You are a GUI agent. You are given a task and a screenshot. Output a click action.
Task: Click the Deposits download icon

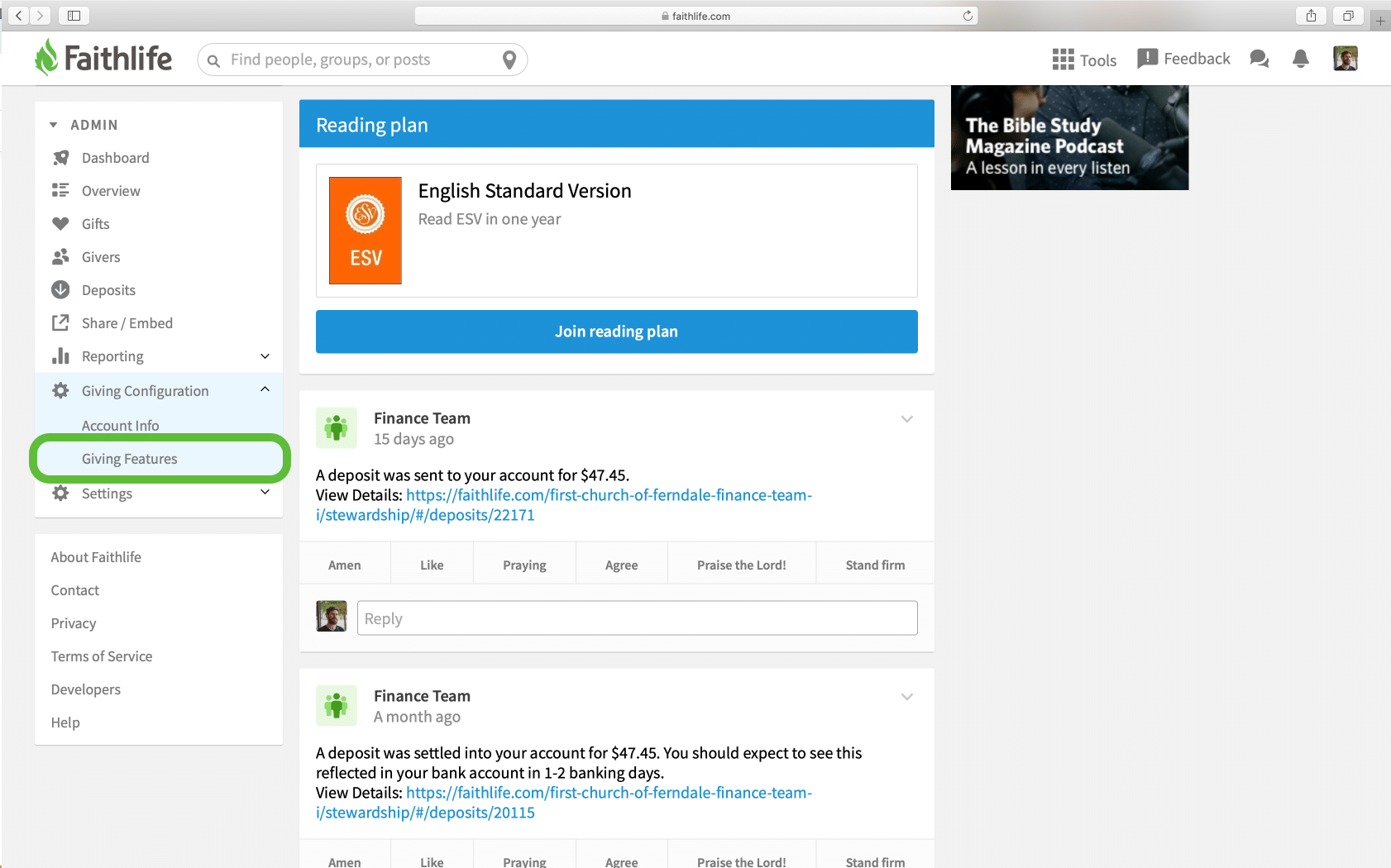click(60, 290)
